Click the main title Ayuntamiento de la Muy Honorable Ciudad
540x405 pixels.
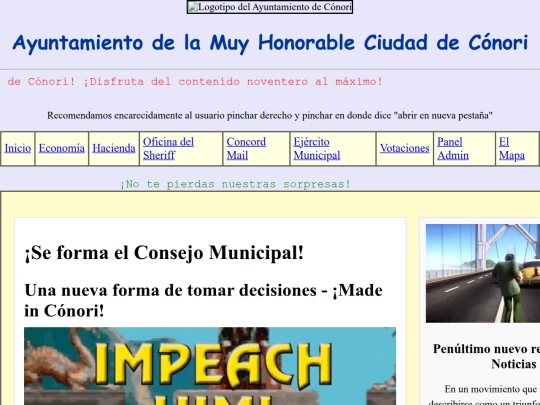pos(270,43)
